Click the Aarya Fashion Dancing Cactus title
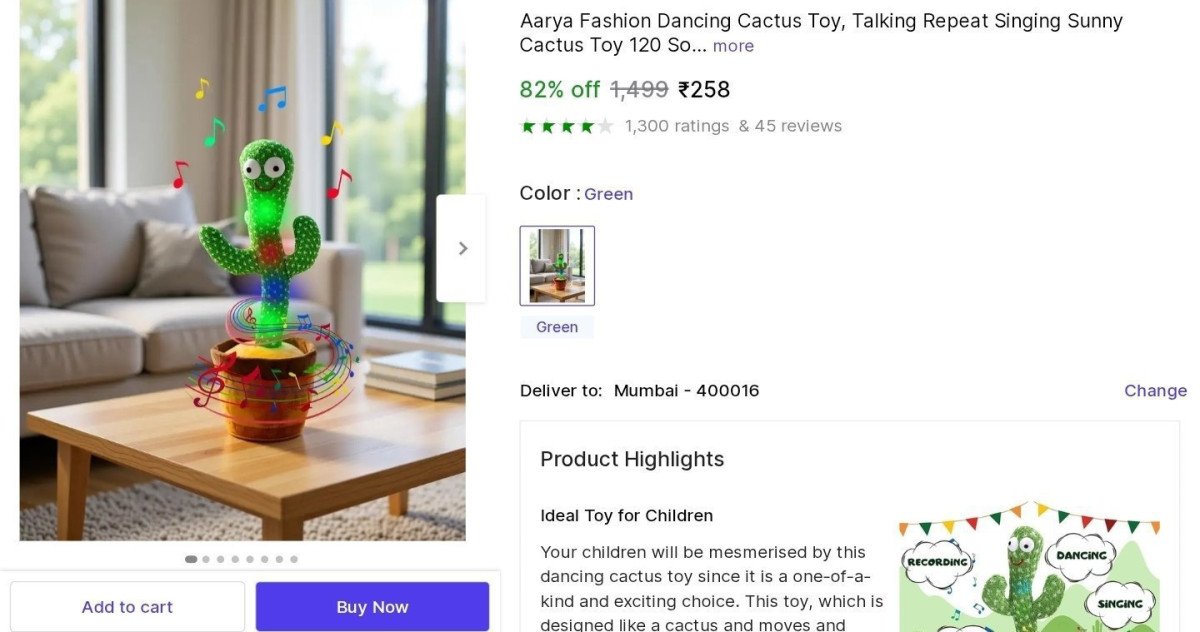 click(x=820, y=21)
